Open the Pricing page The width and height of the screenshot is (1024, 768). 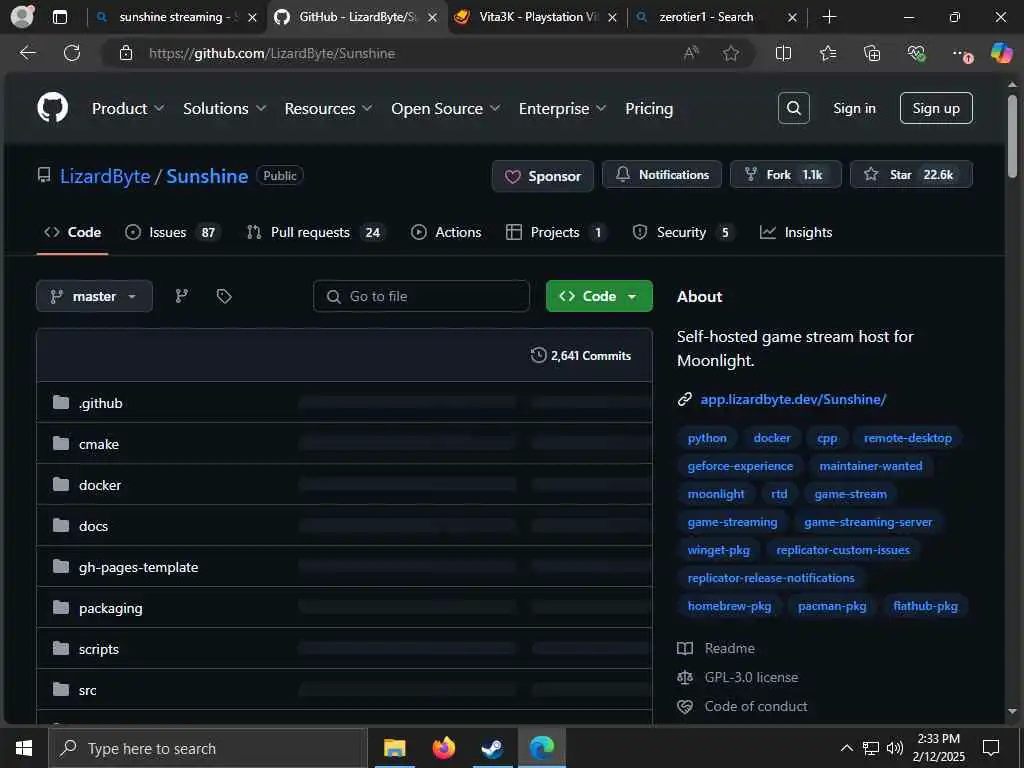pyautogui.click(x=648, y=108)
